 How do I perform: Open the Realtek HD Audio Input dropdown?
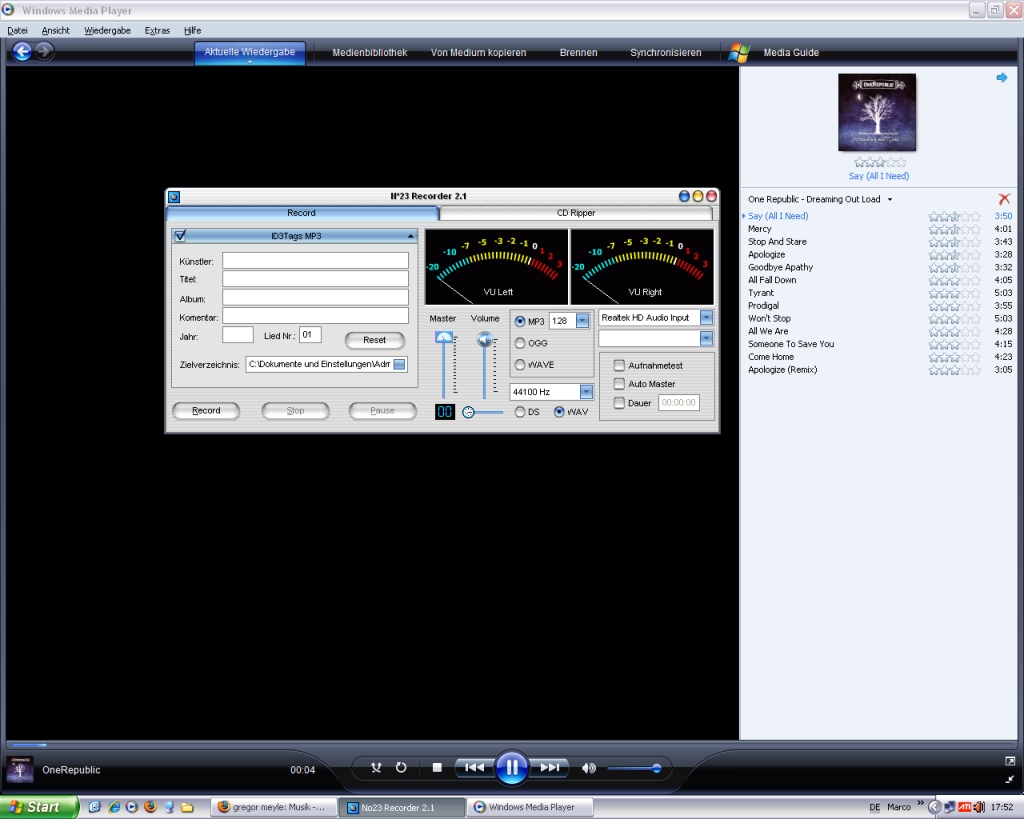coord(706,317)
